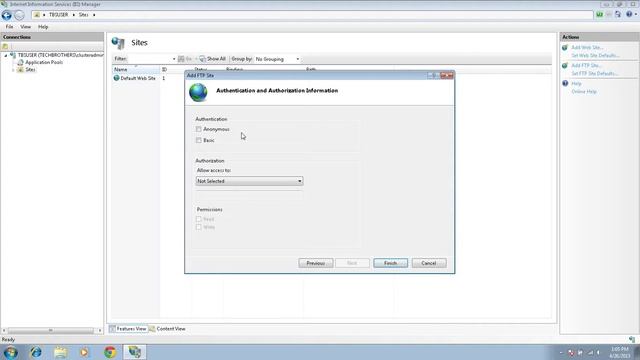640x360 pixels.
Task: Enable Basic authentication checkbox
Action: tap(199, 140)
